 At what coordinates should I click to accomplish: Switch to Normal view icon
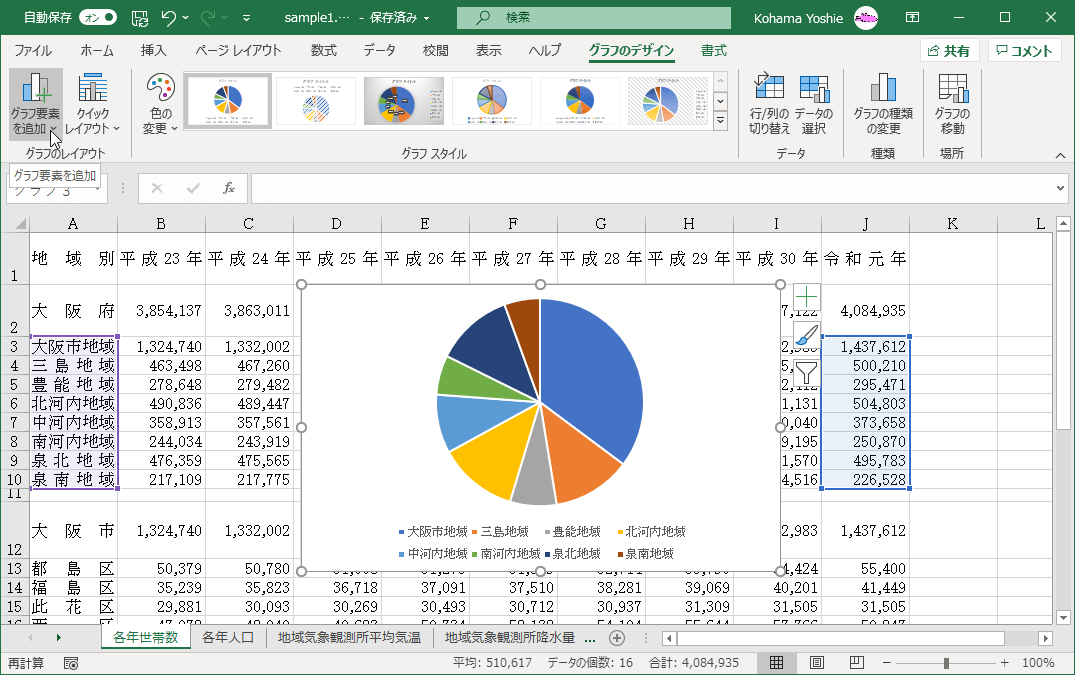(776, 663)
